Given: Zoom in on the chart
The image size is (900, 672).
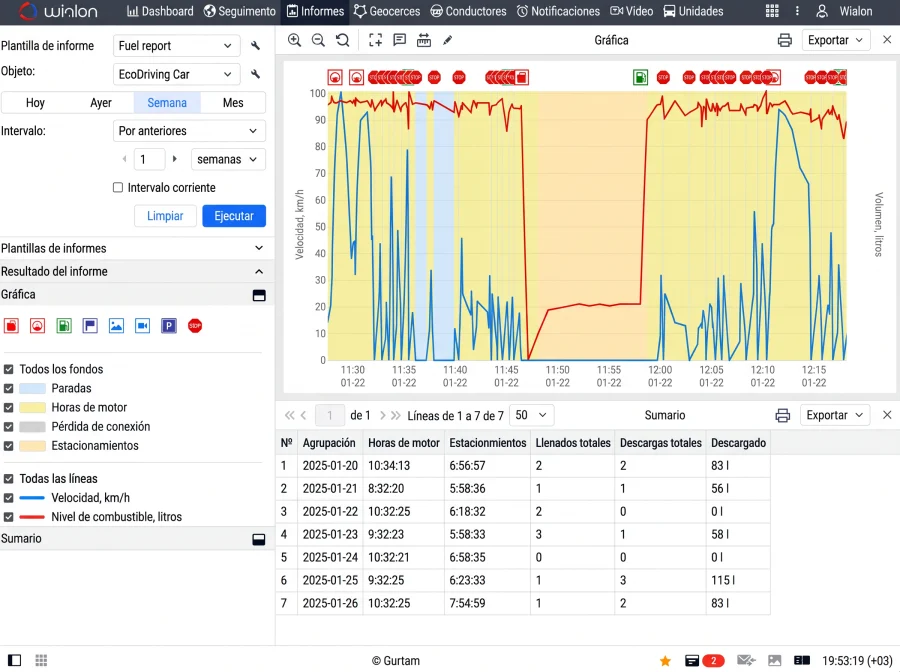Looking at the screenshot, I should [294, 40].
